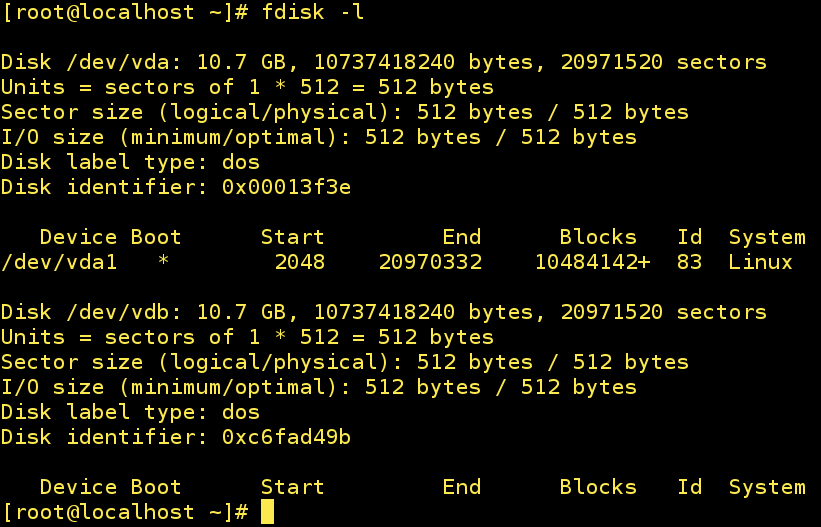Screen dimensions: 821x527
Task: Click the "dos" label type under /dev/vdb
Action: click(241, 412)
